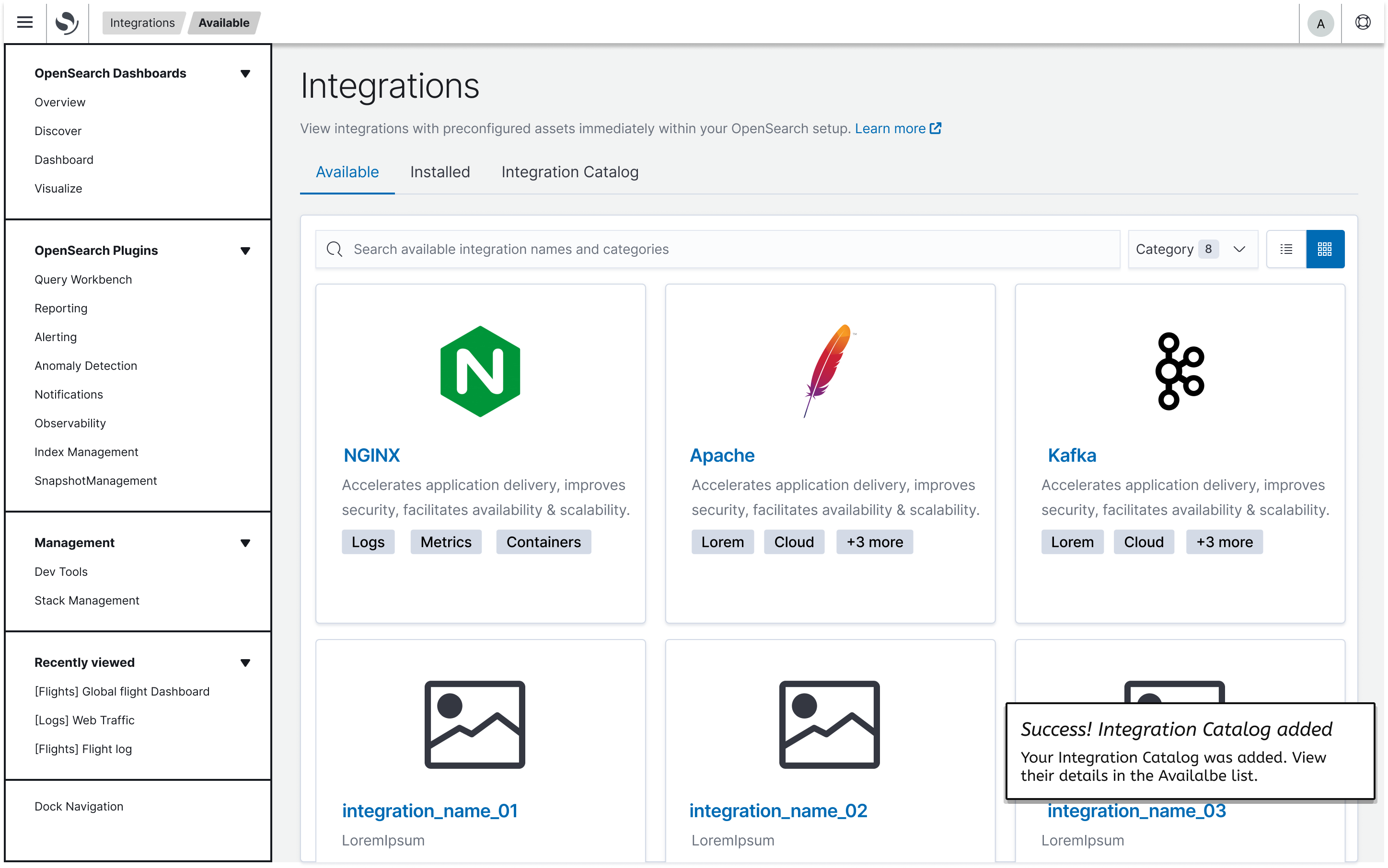Open the Integration Catalog tab
Viewport: 1388px width, 868px height.
click(569, 171)
